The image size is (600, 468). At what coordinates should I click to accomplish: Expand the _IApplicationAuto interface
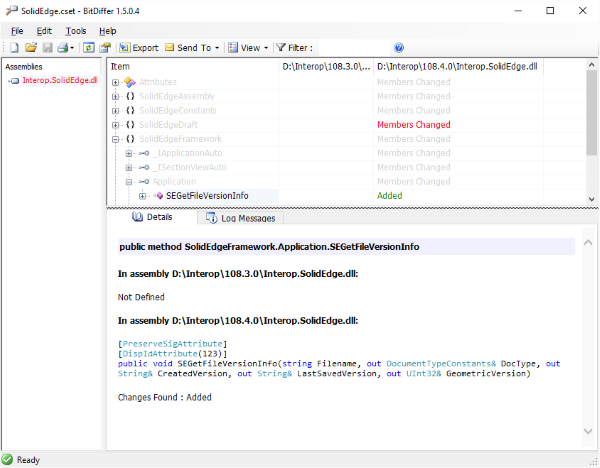click(129, 153)
